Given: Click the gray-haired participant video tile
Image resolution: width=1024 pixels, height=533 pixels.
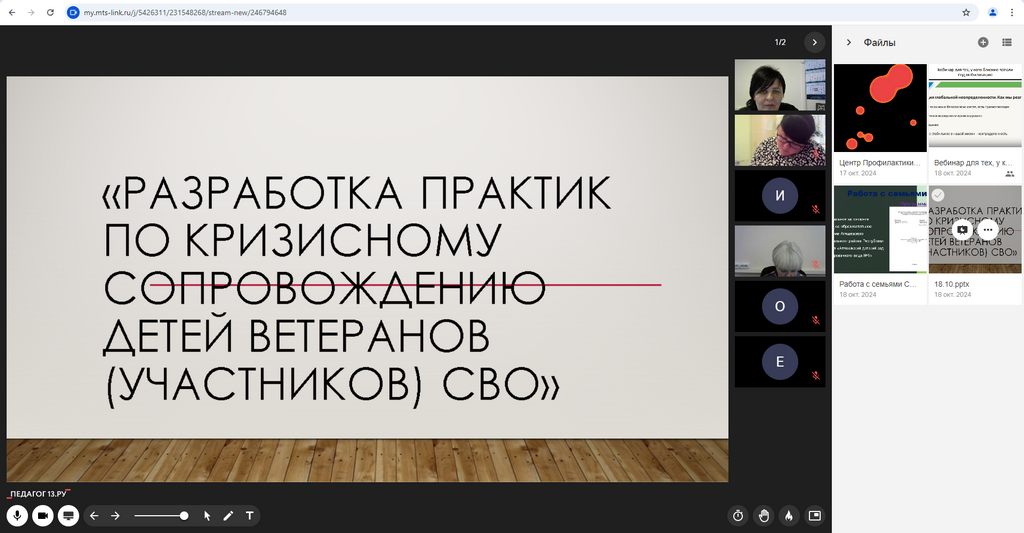Looking at the screenshot, I should pos(780,251).
